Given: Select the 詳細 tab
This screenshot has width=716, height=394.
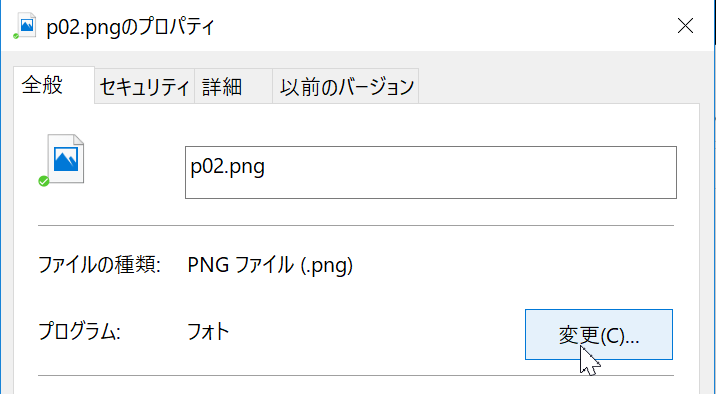Looking at the screenshot, I should pos(233,86).
